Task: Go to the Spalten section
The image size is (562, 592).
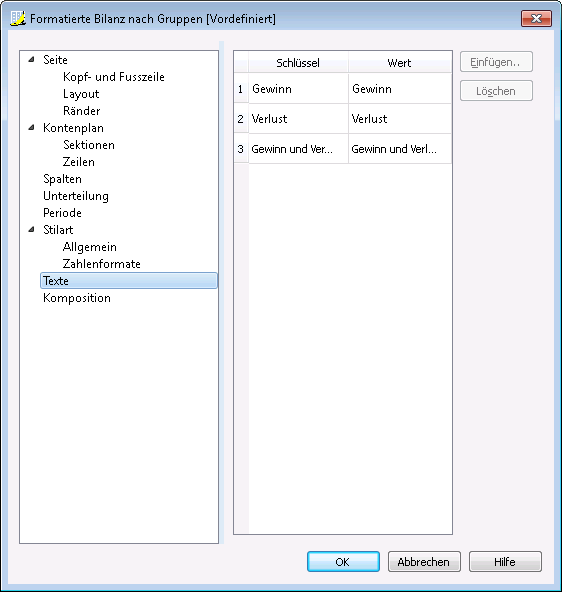Action: click(62, 179)
